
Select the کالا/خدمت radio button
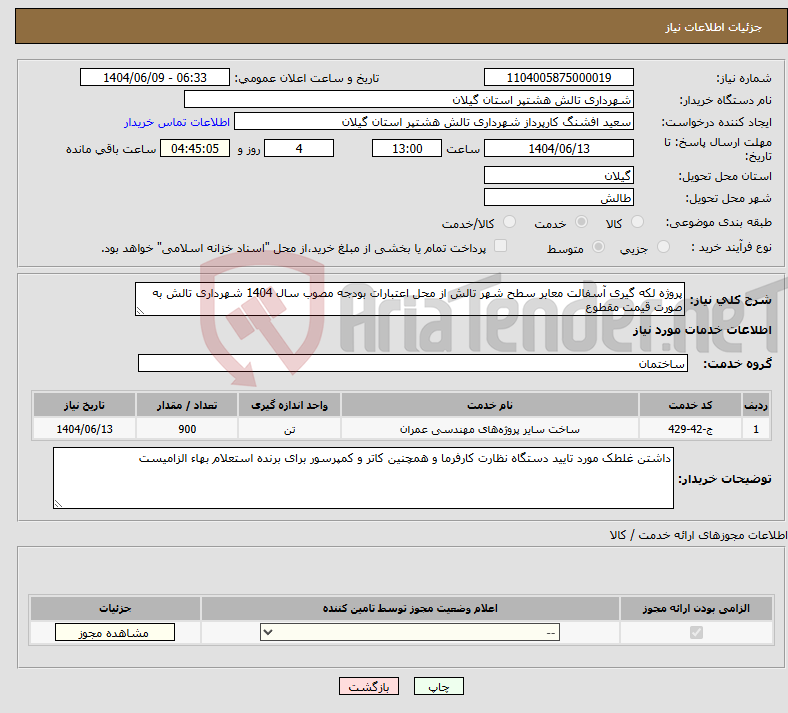tap(510, 222)
